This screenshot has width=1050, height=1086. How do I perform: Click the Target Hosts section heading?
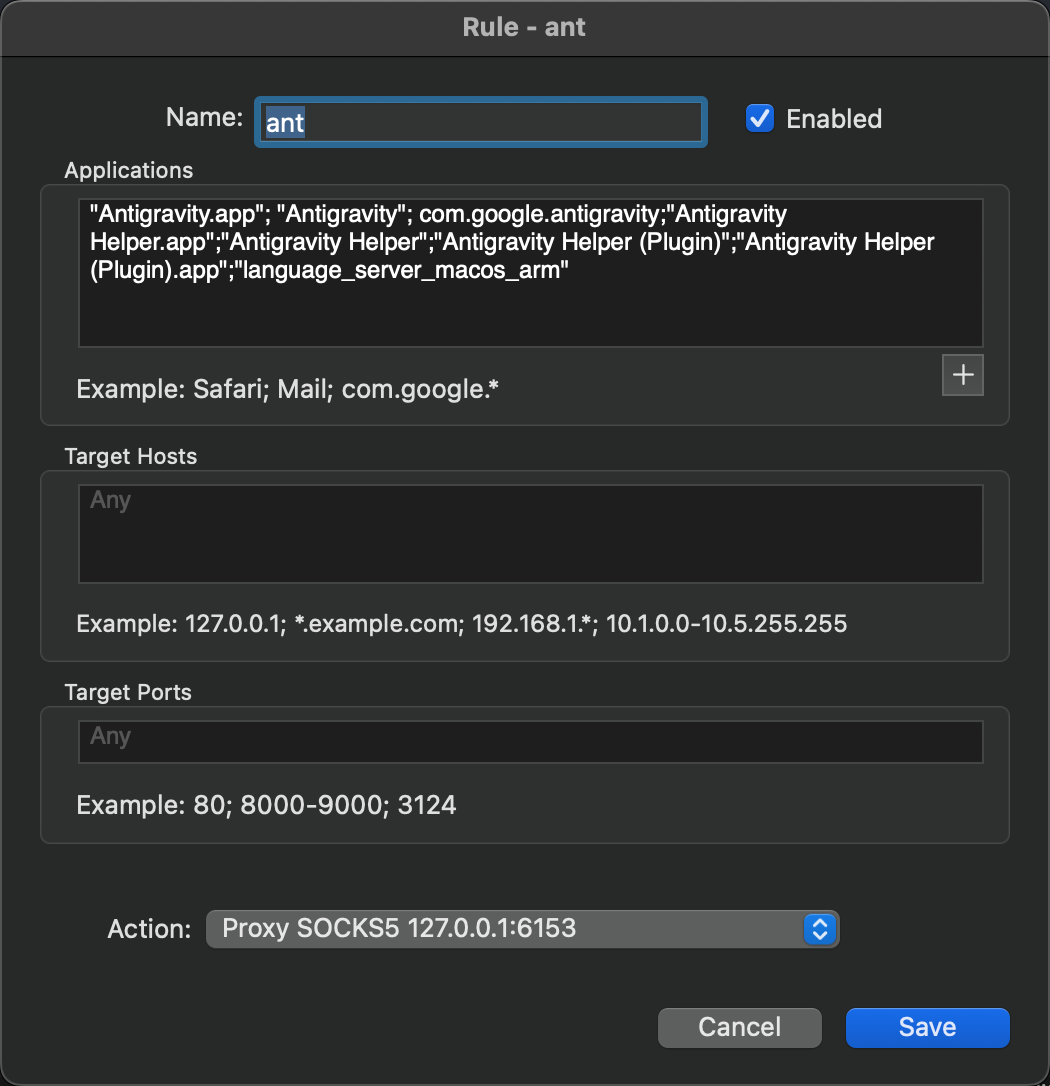(131, 456)
